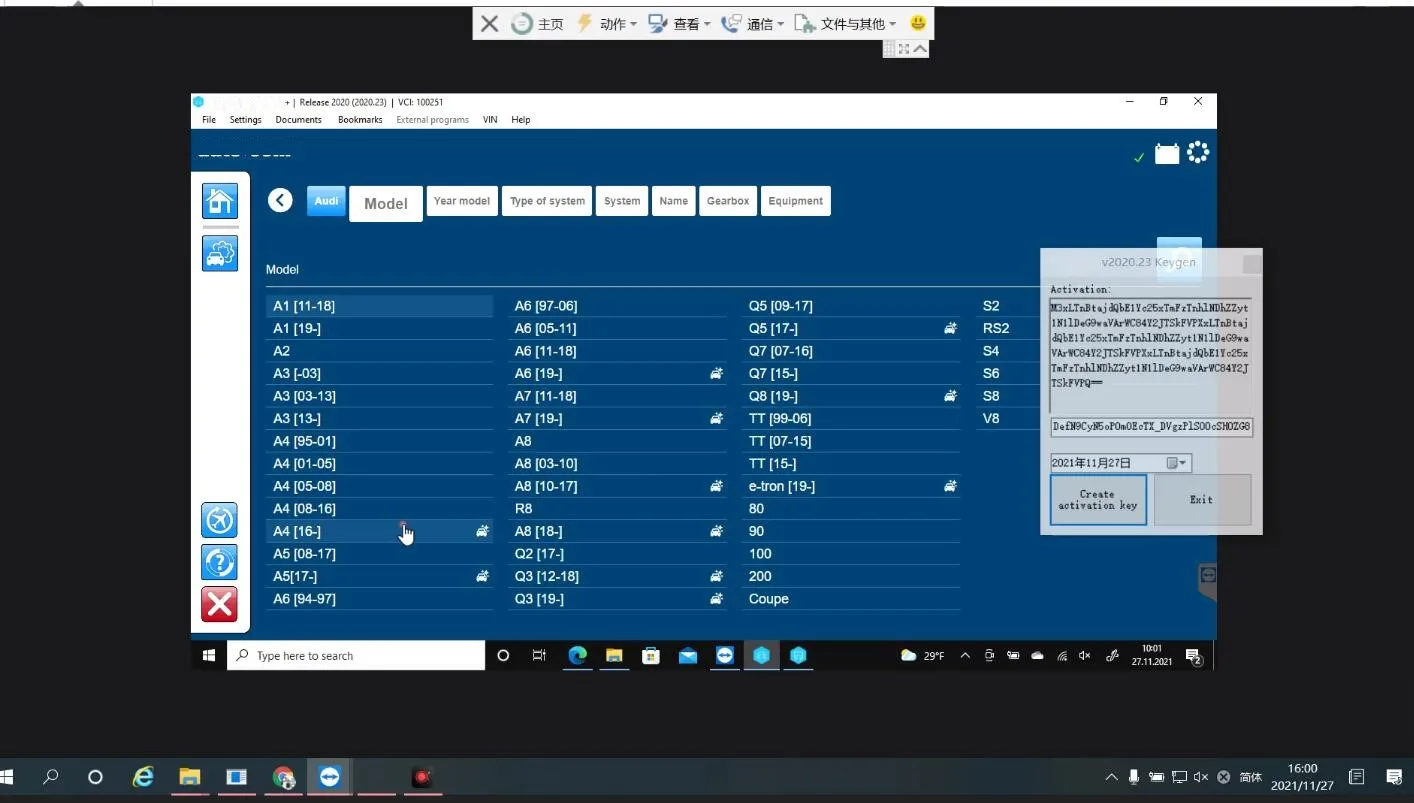
Task: Click 主页 in the remote toolbar
Action: (537, 24)
